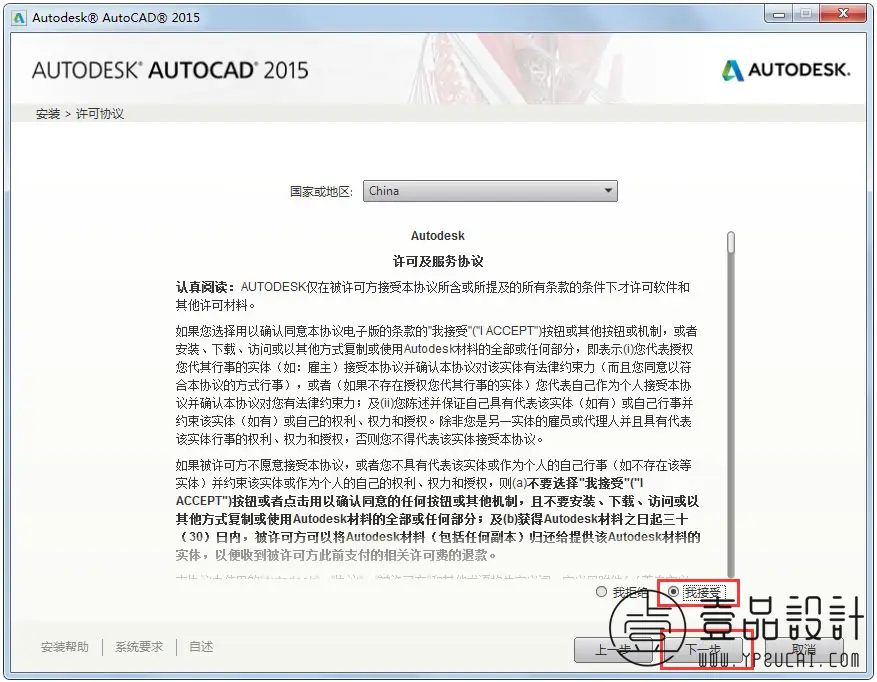Click the Autodesk logo in the header

tap(786, 70)
